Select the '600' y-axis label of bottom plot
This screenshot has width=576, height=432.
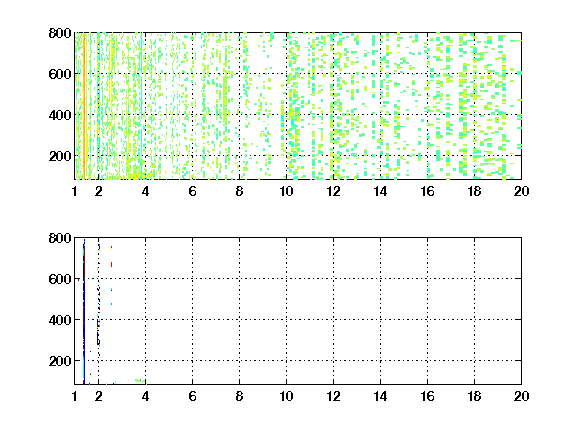60,279
